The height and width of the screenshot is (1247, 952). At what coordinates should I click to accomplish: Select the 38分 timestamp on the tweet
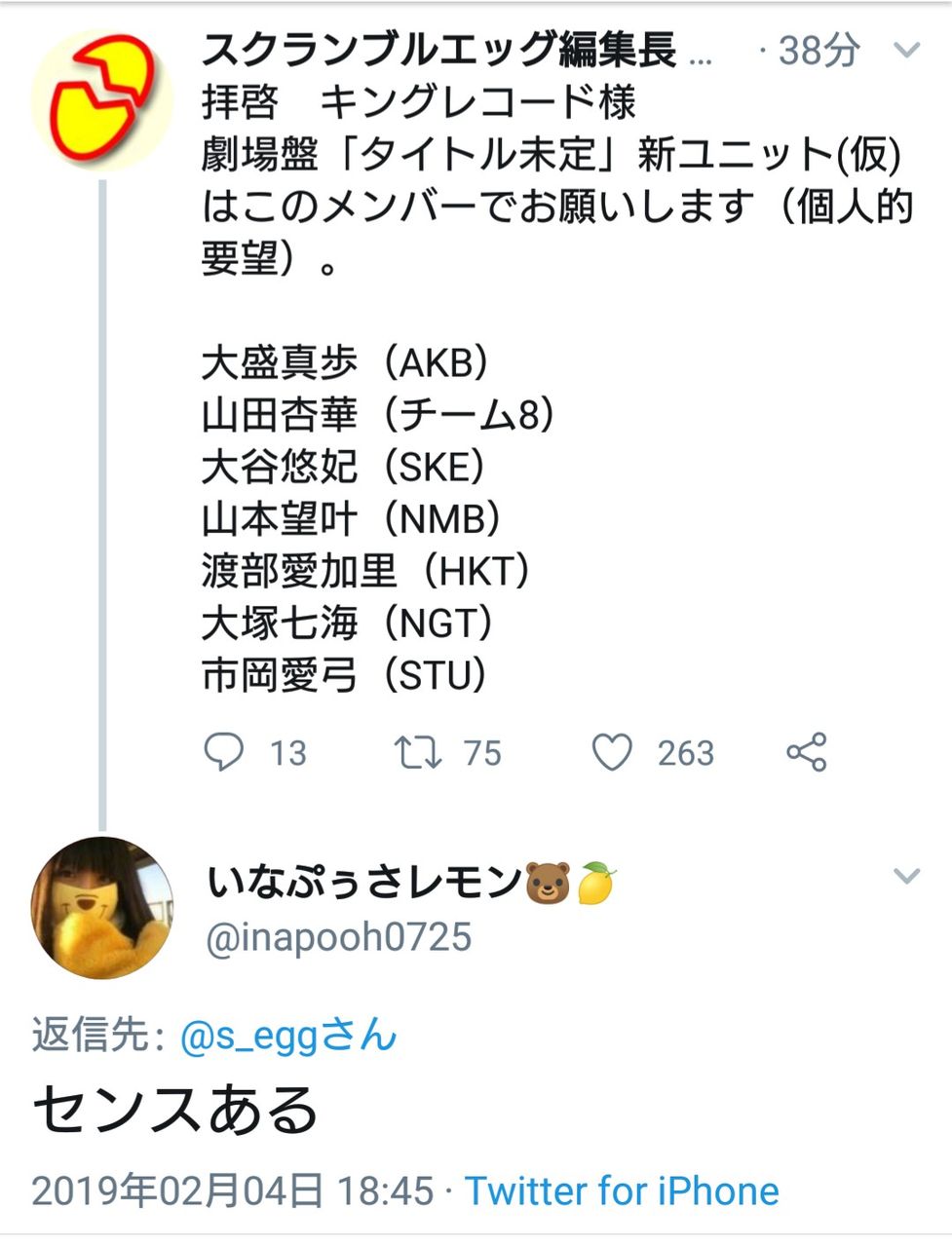click(819, 50)
